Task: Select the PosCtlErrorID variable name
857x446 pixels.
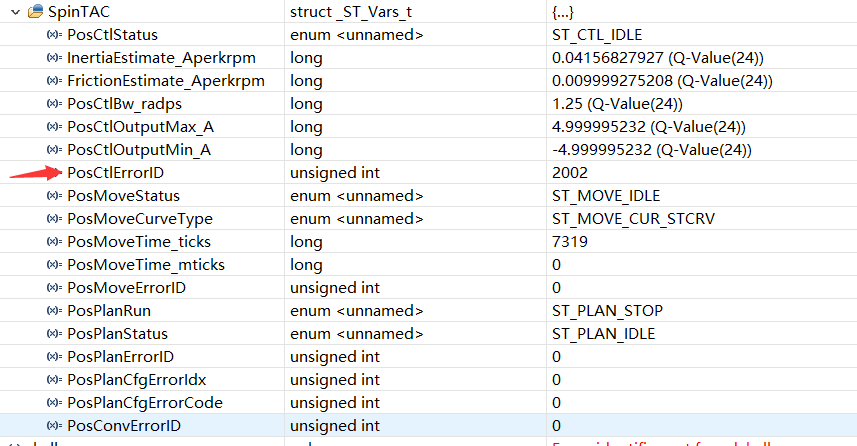Action: [115, 173]
